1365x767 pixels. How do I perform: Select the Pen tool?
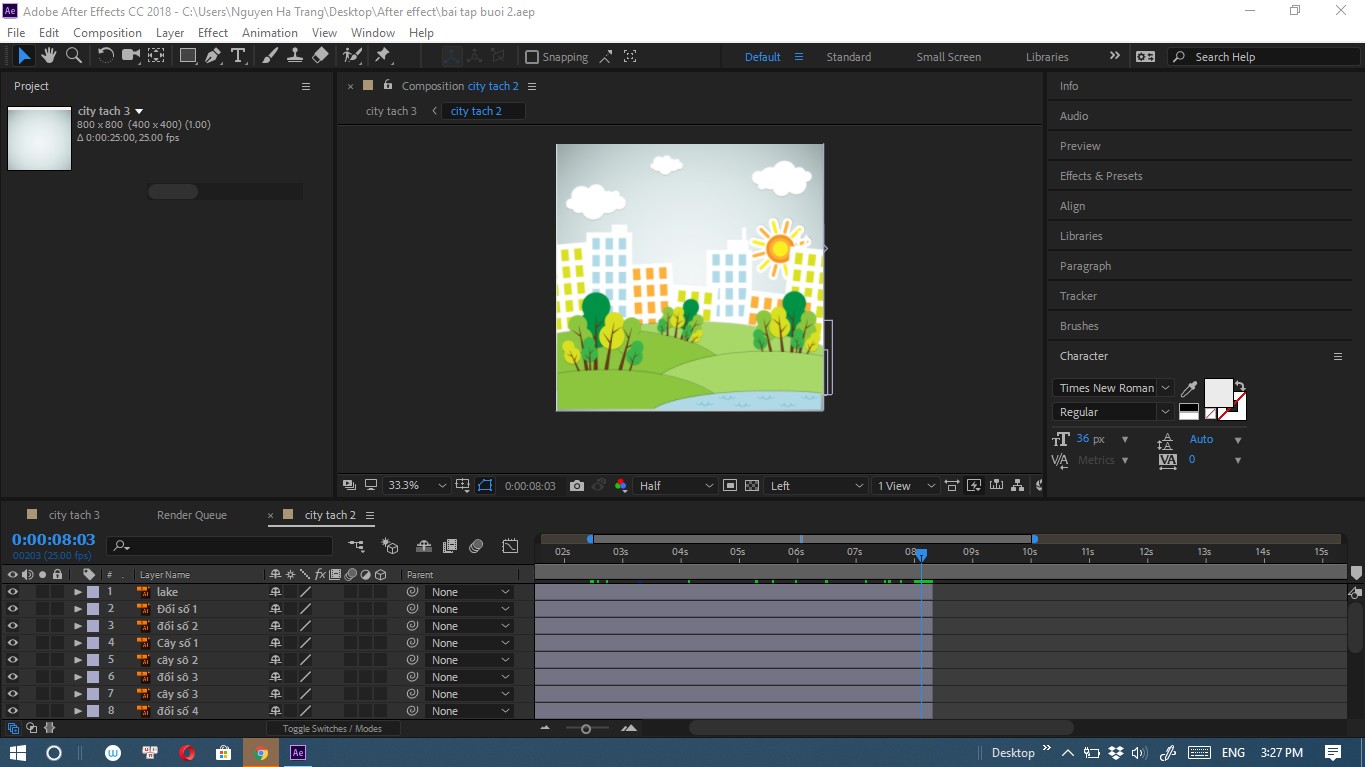tap(213, 56)
